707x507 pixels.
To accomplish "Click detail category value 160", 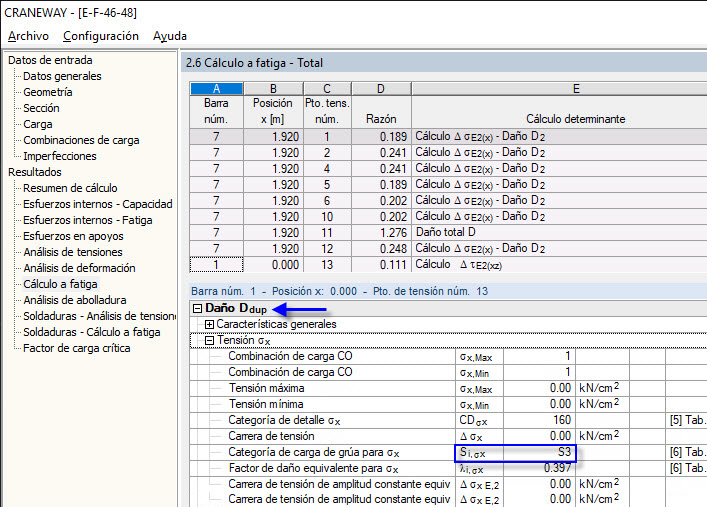I will (x=539, y=420).
